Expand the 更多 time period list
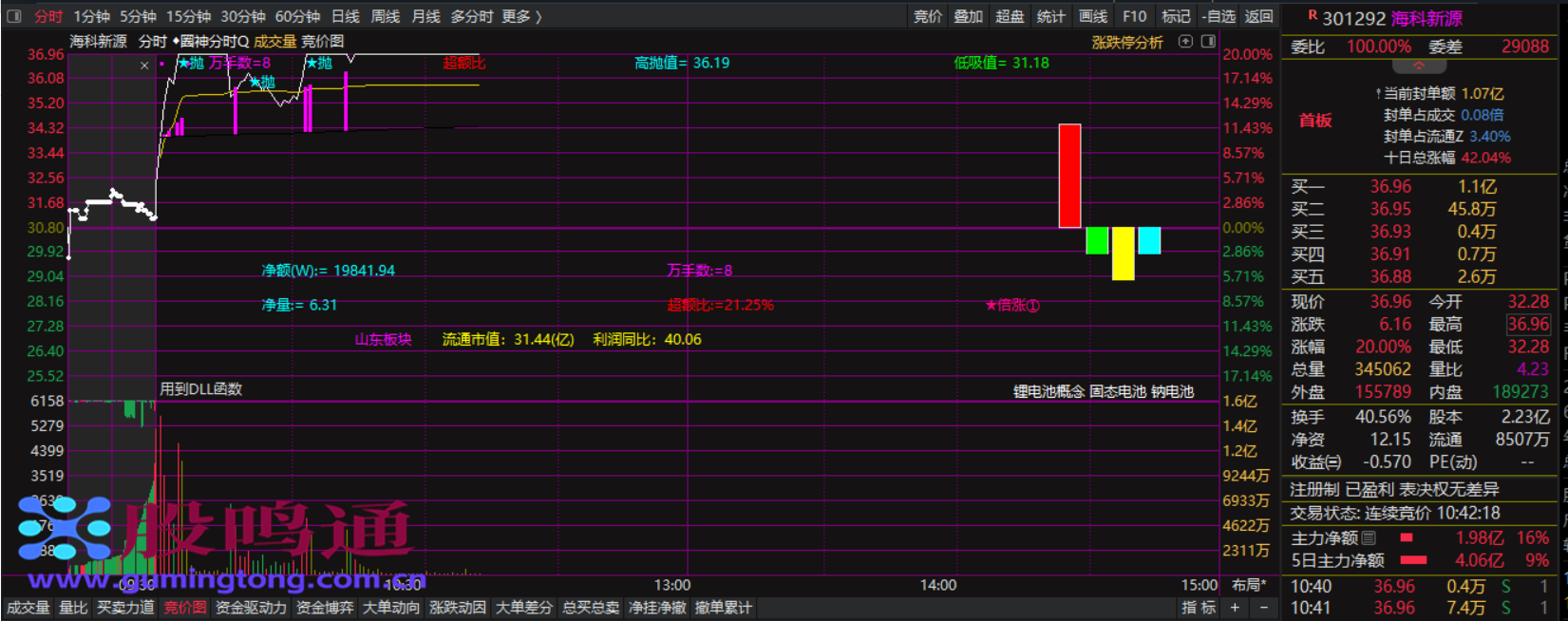Image resolution: width=1568 pixels, height=621 pixels. pos(521,16)
